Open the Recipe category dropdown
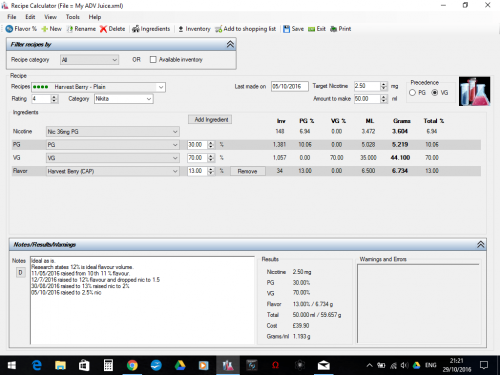Screen dimensions: 500x375 [x=89, y=60]
